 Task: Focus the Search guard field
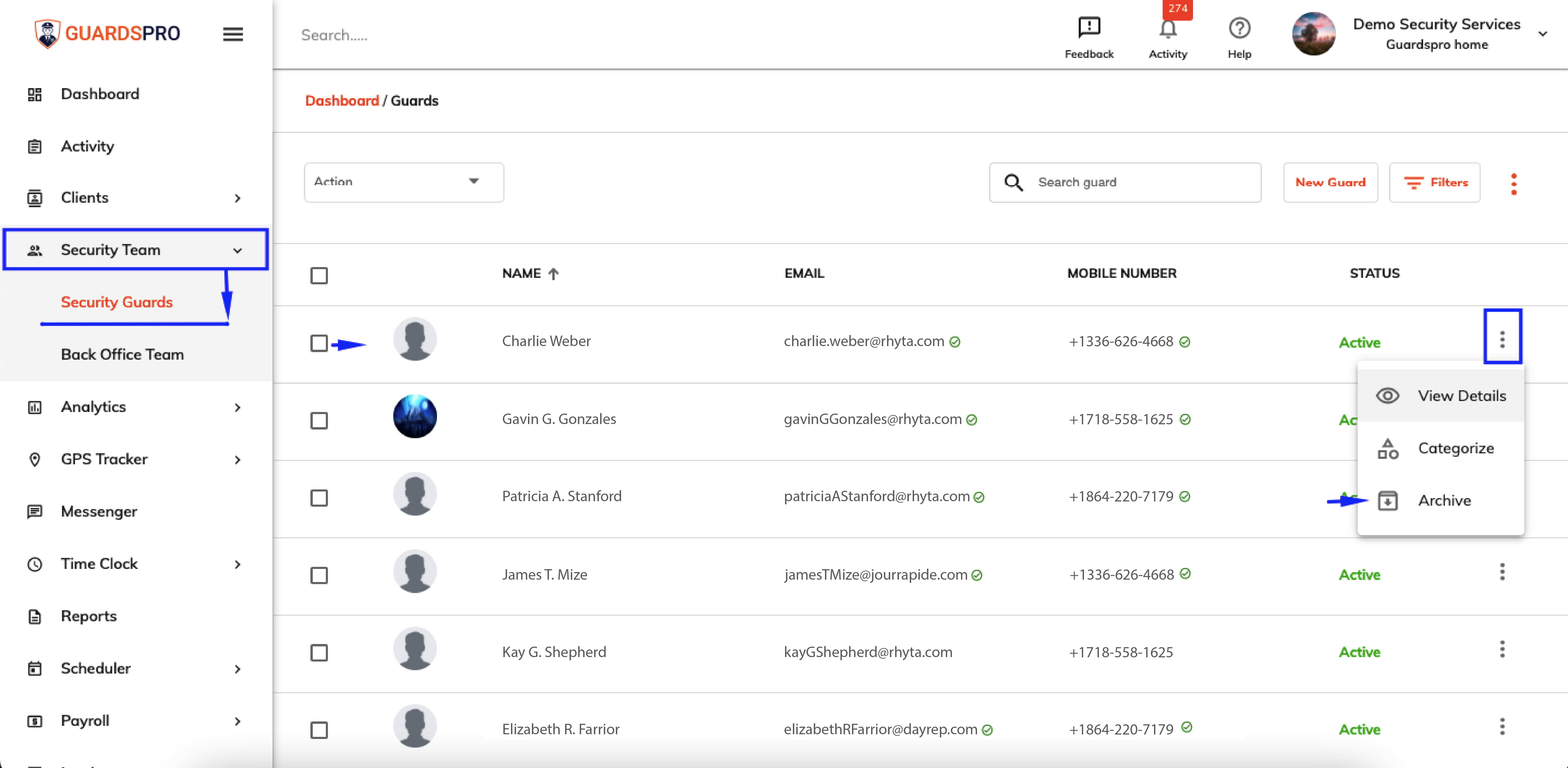(x=1125, y=182)
